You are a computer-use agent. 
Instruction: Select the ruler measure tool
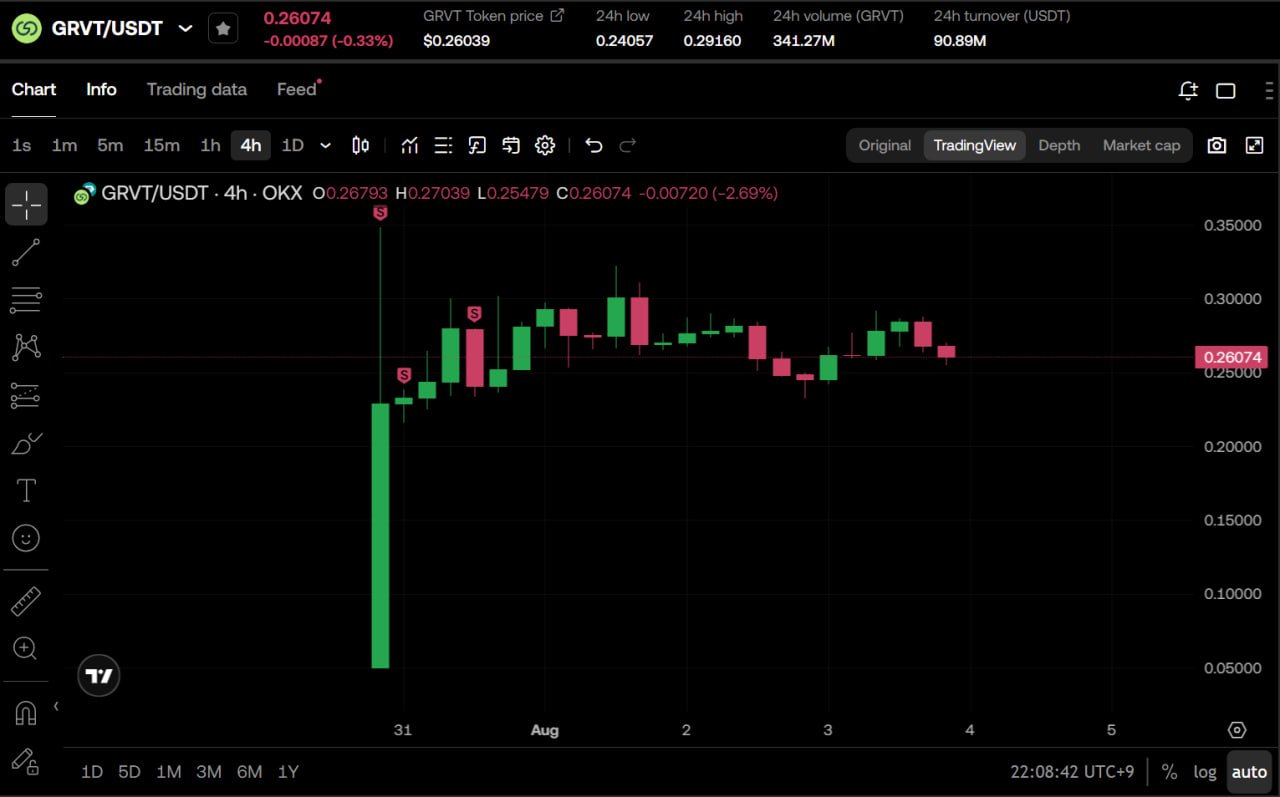pos(26,601)
